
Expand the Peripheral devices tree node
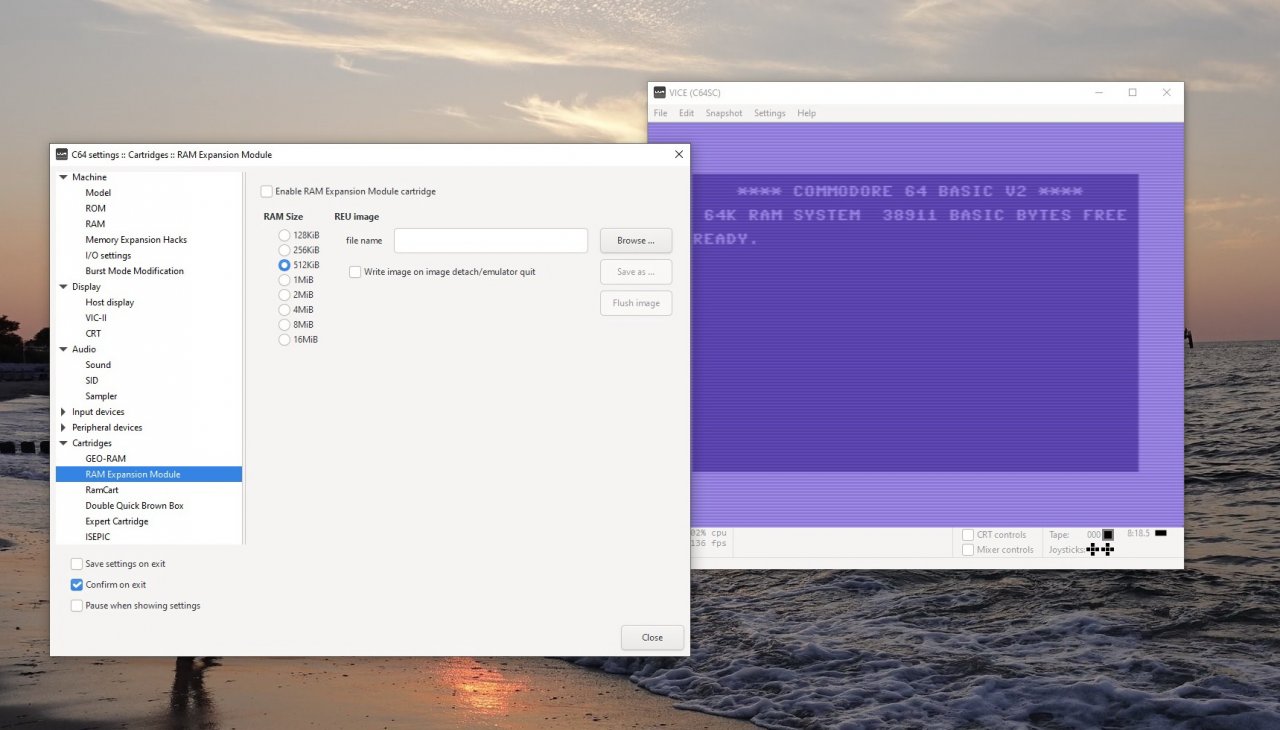[63, 428]
